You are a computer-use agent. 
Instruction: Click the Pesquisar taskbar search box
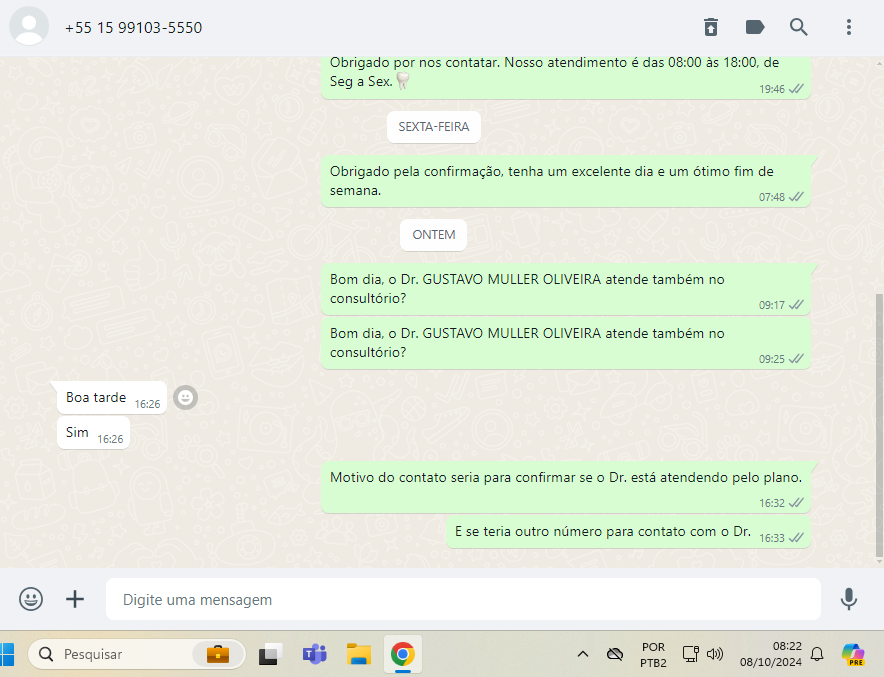136,654
